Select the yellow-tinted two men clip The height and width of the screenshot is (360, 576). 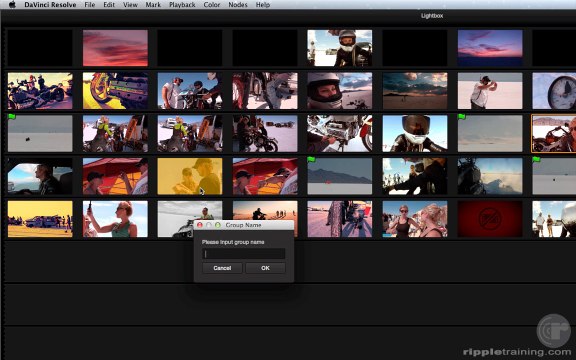pos(190,176)
